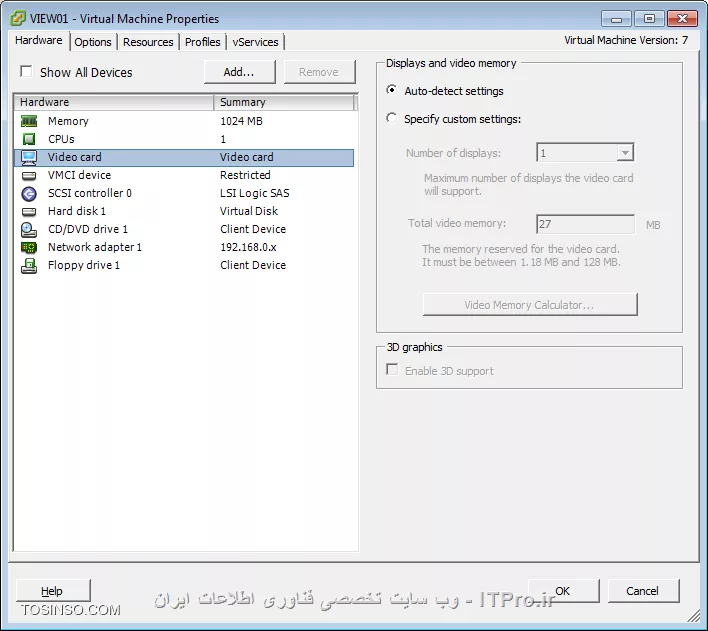708x631 pixels.
Task: Select the SCSI controller 0 row label
Action: coord(90,193)
